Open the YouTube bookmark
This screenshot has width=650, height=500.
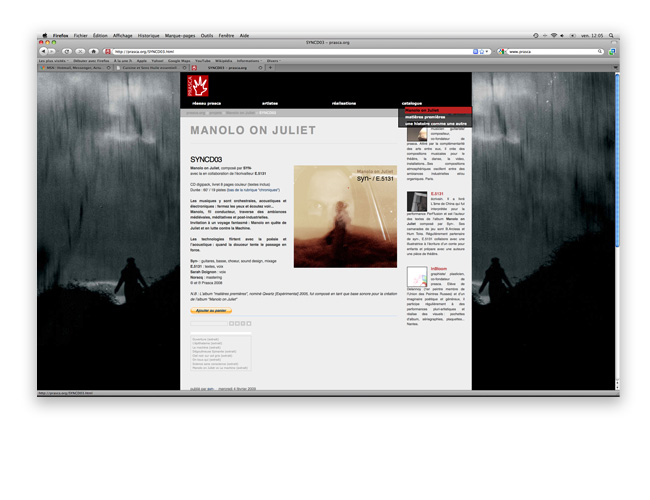click(x=203, y=61)
